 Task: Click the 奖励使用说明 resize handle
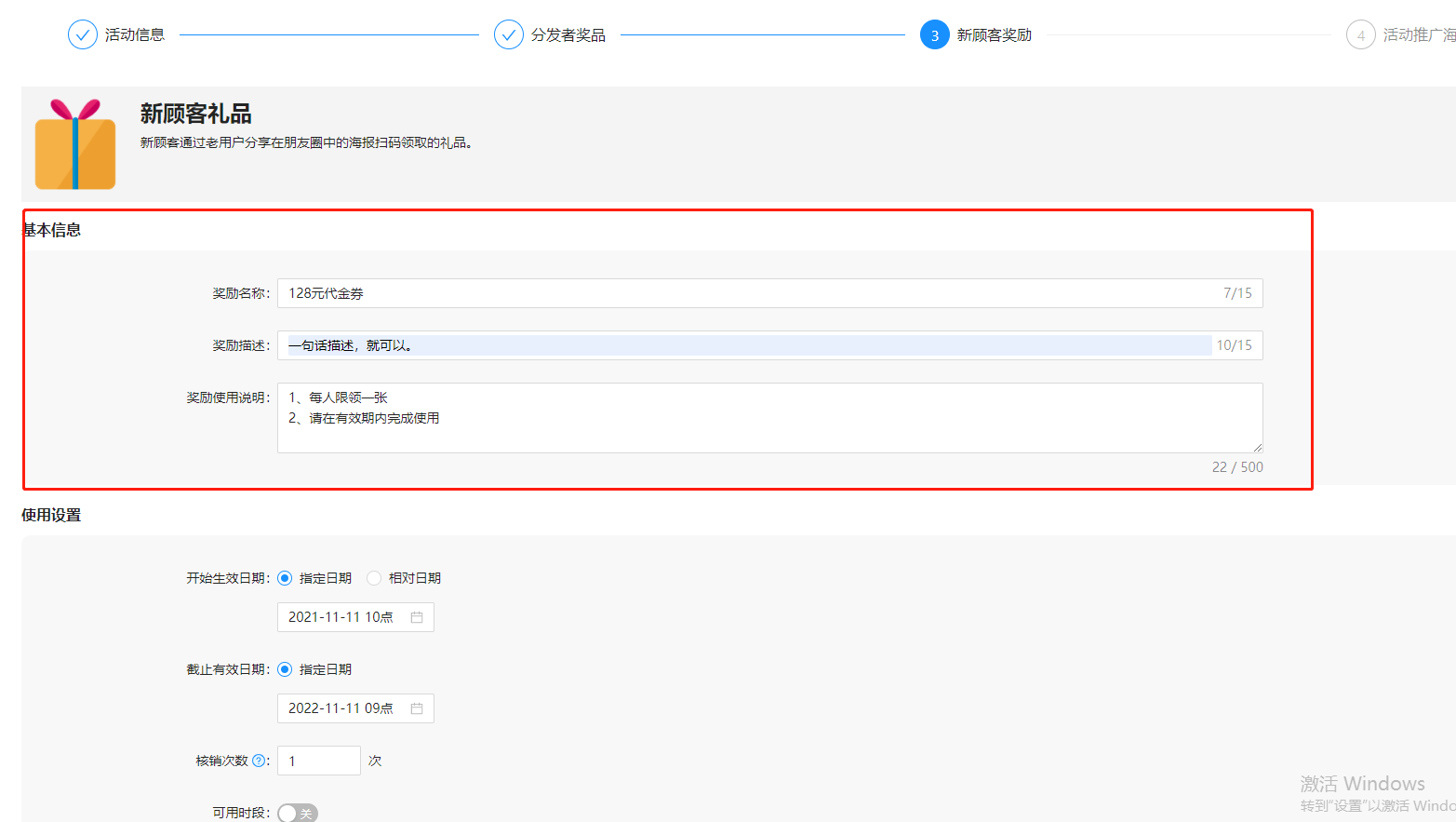pyautogui.click(x=1258, y=448)
